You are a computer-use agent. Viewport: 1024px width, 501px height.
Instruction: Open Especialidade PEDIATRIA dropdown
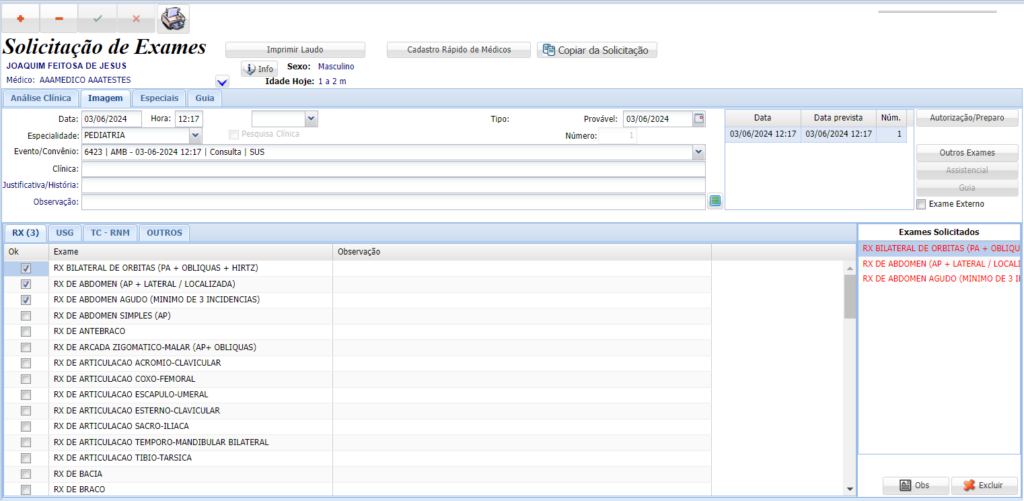pyautogui.click(x=195, y=136)
